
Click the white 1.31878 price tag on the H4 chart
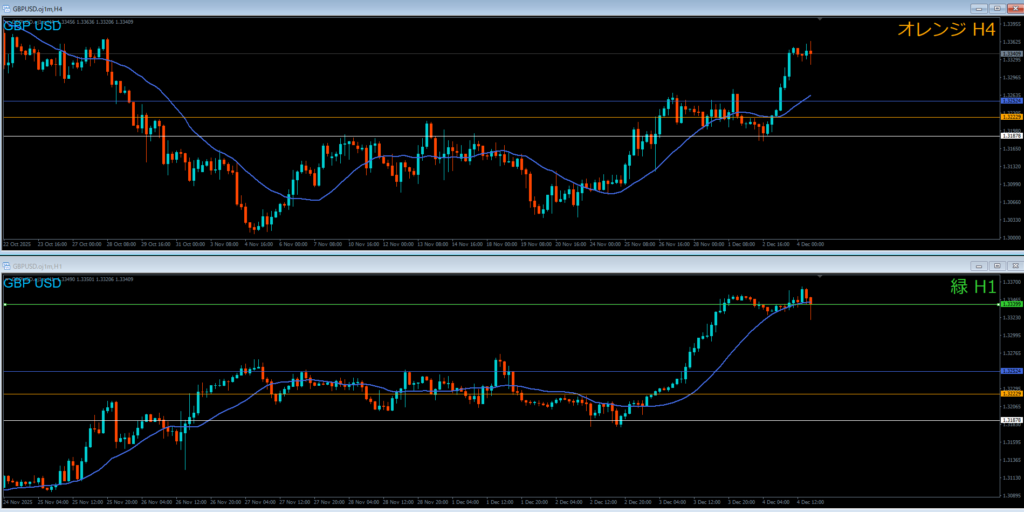(x=1011, y=136)
